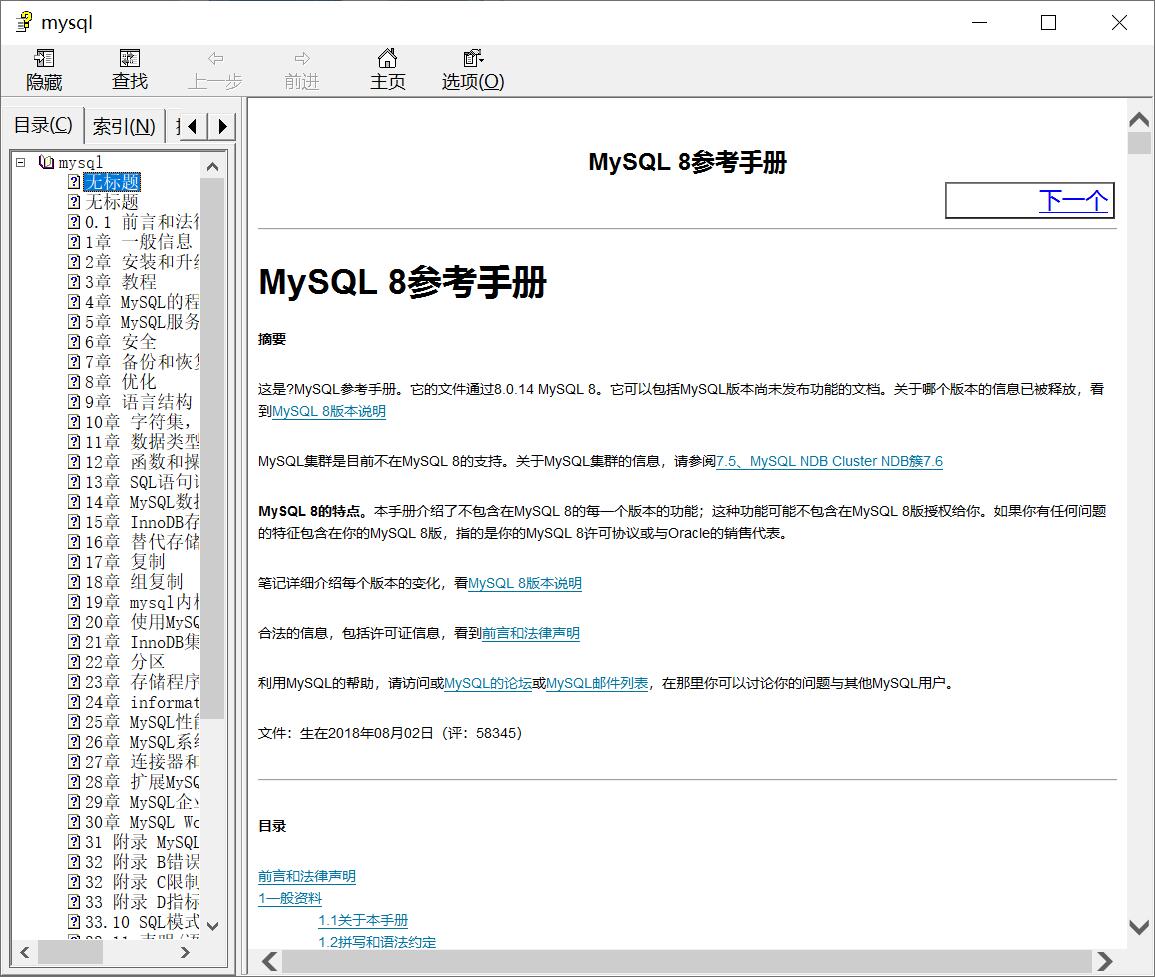The width and height of the screenshot is (1155, 977).
Task: Select the 目录(C) tab
Action: [43, 125]
